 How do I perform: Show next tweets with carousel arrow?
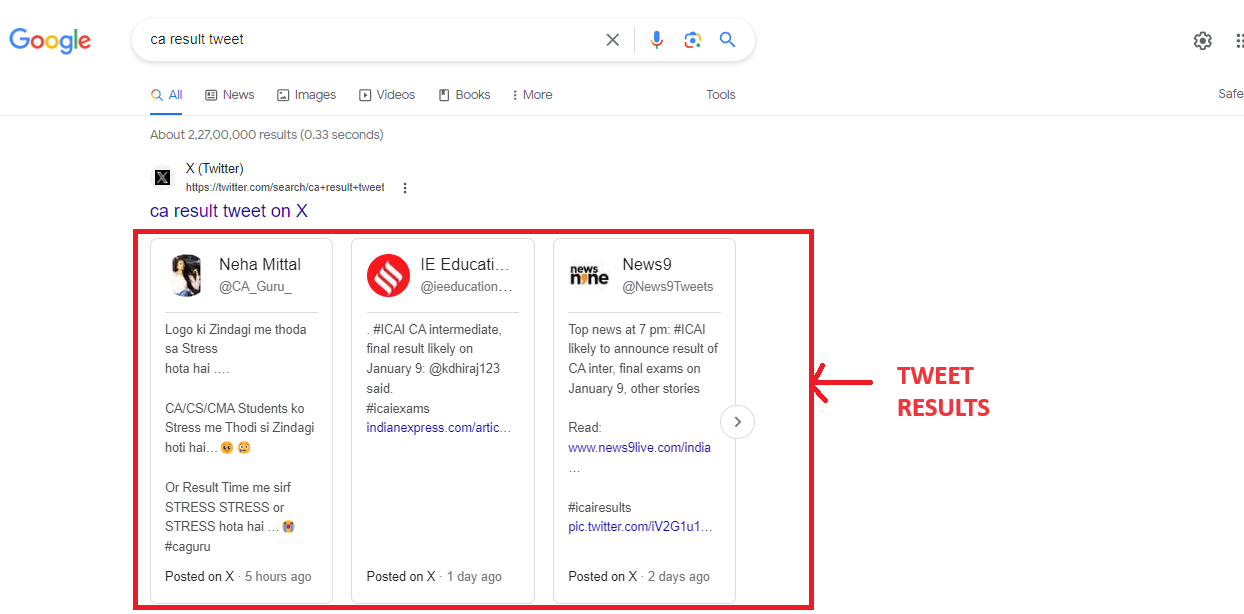737,422
